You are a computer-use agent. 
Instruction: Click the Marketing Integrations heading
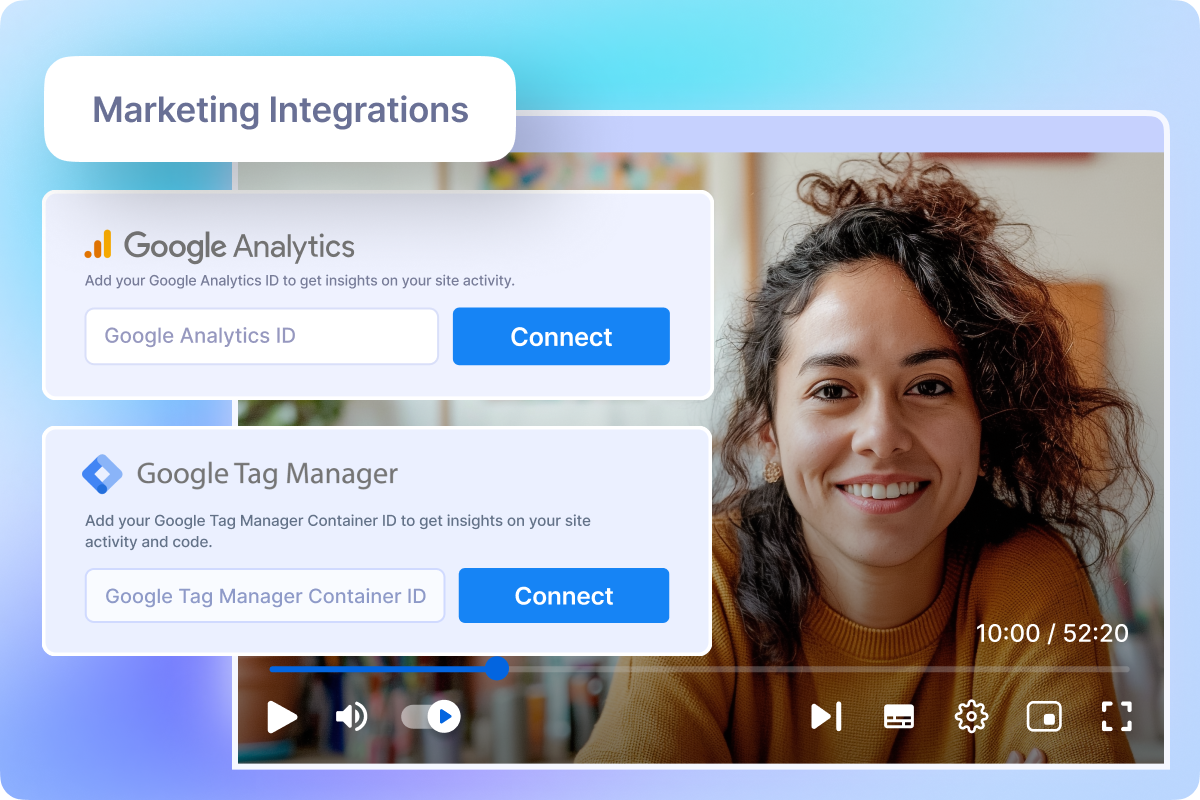[280, 109]
